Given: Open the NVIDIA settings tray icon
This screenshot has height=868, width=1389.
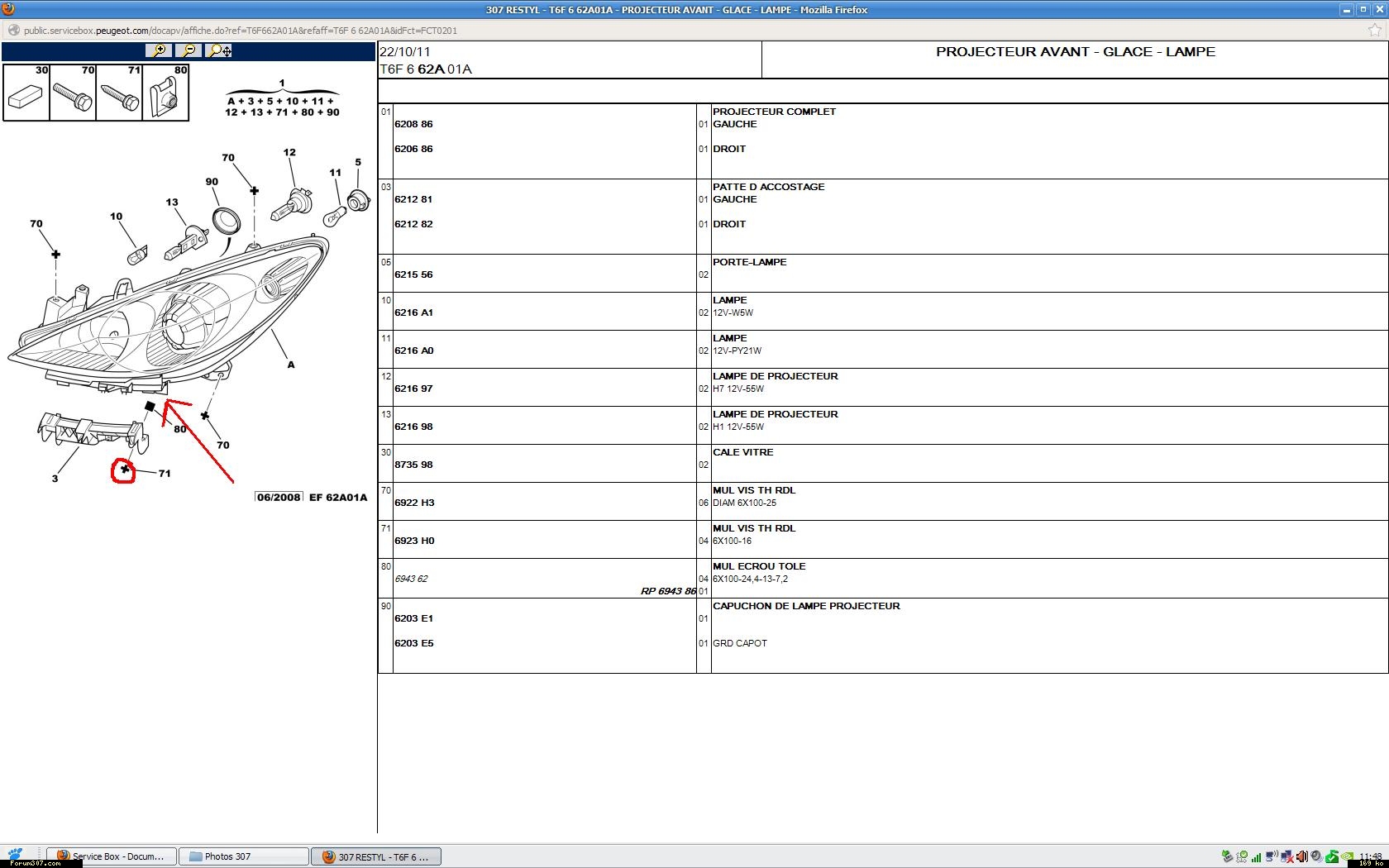Looking at the screenshot, I should pos(1348,856).
